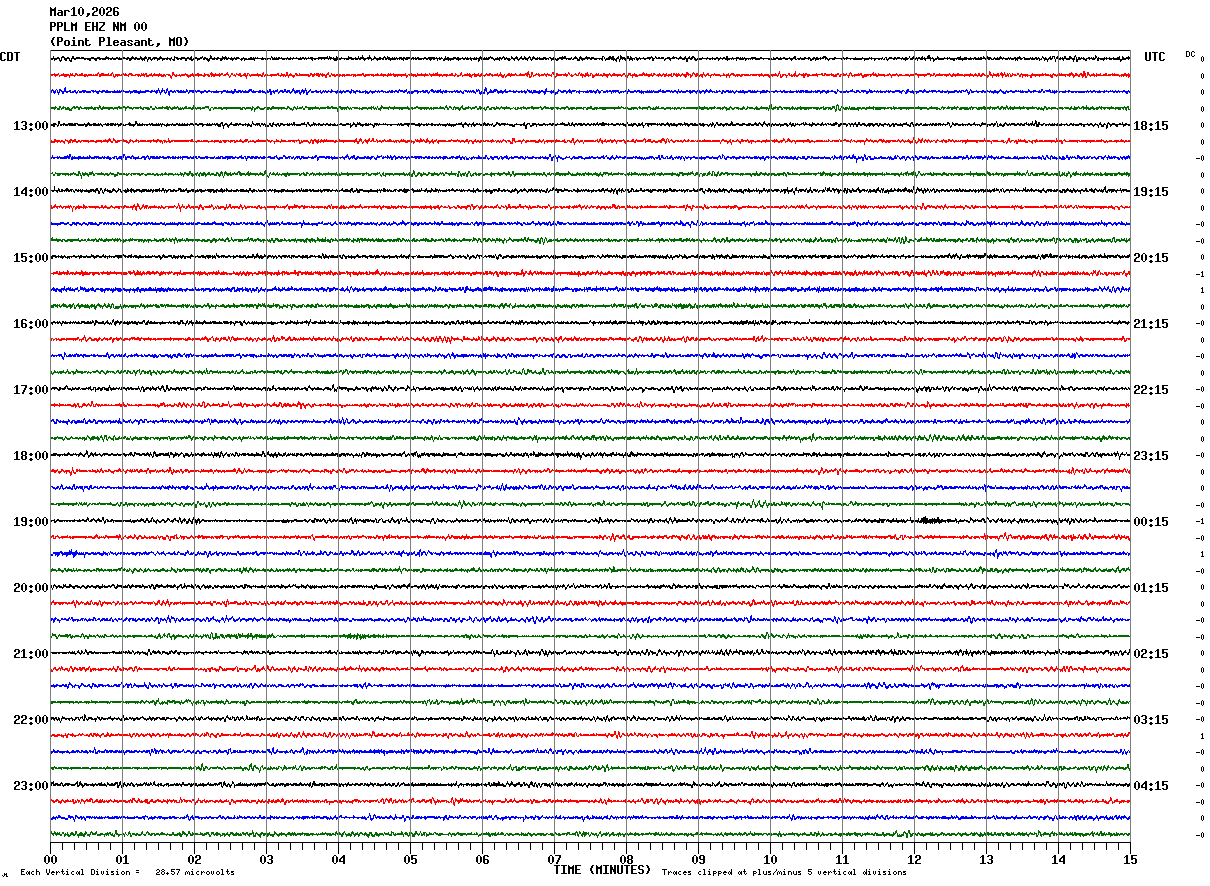The width and height of the screenshot is (1210, 886).
Task: Click the "Each Vertical Division = 28.57 microvolts" note
Action: tap(127, 873)
